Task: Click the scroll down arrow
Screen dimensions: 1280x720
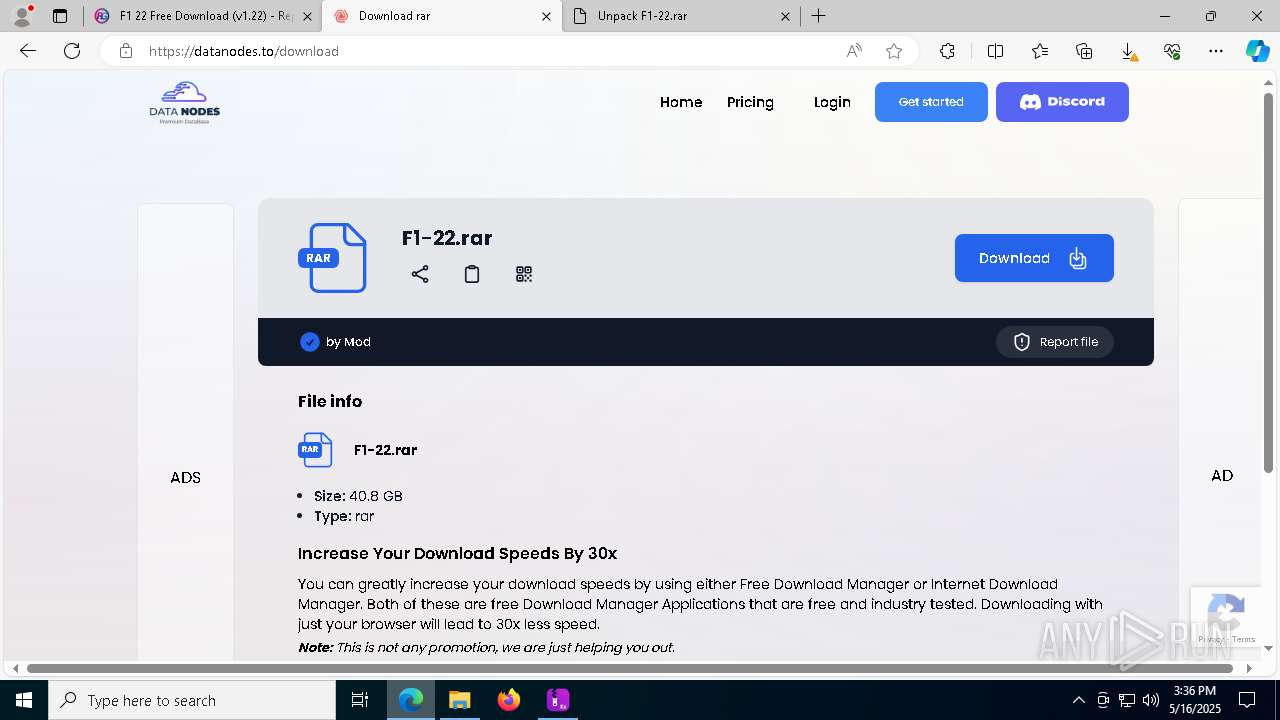Action: pyautogui.click(x=1269, y=649)
